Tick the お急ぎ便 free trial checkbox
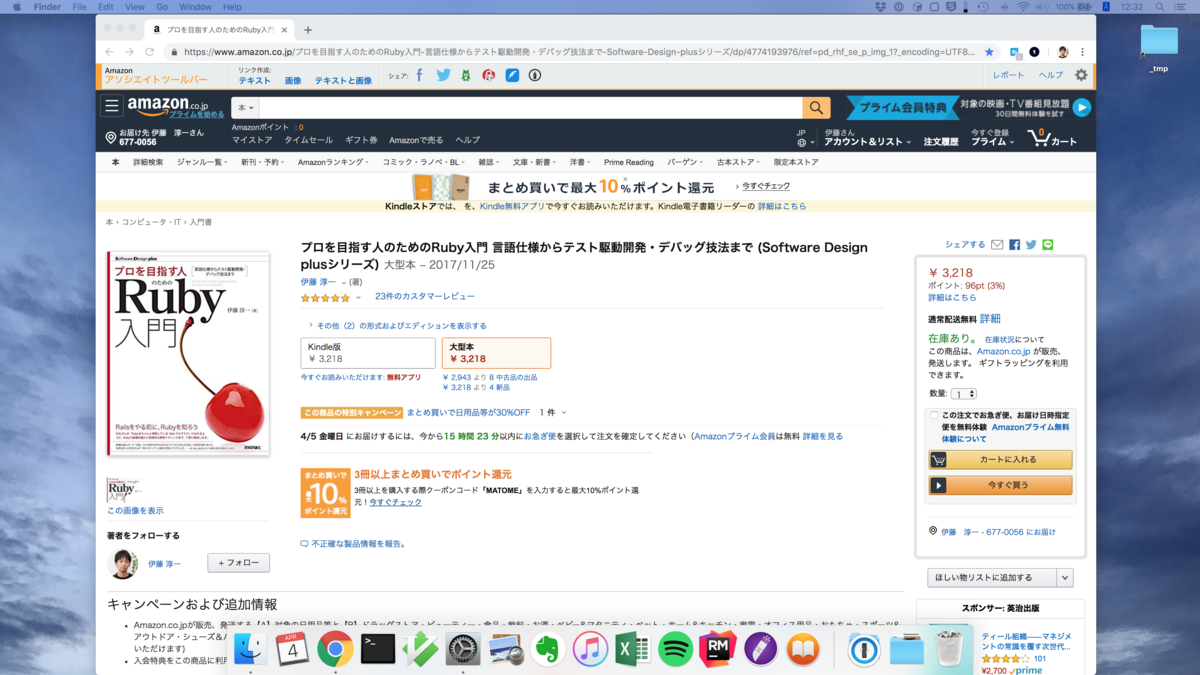The height and width of the screenshot is (675, 1200). (x=934, y=415)
